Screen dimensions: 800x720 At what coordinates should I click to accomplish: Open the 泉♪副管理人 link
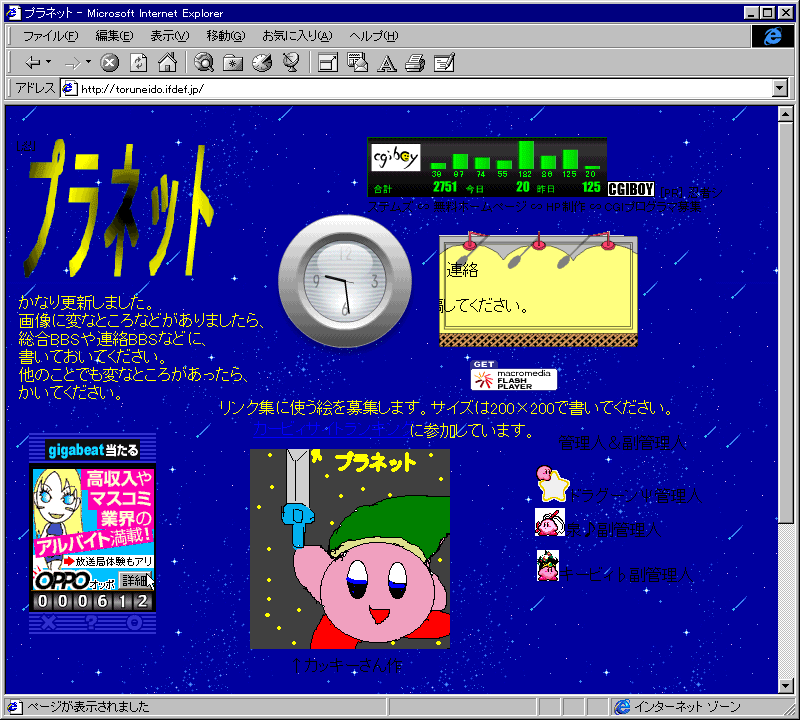[614, 530]
